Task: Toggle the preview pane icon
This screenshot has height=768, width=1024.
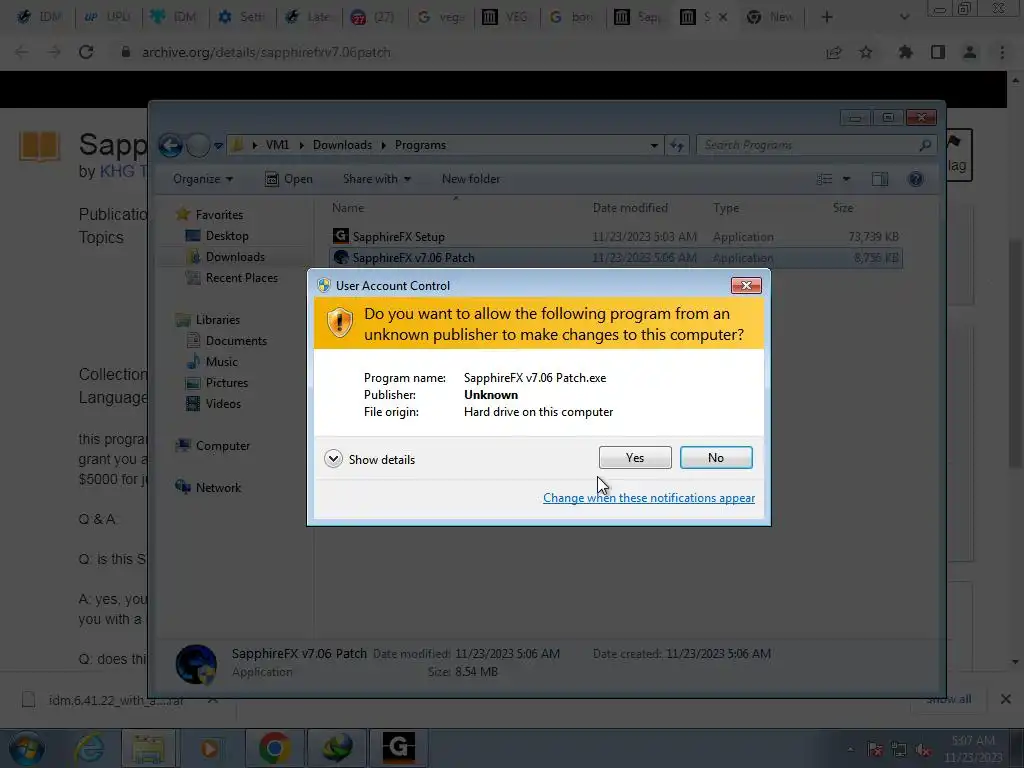Action: click(880, 179)
